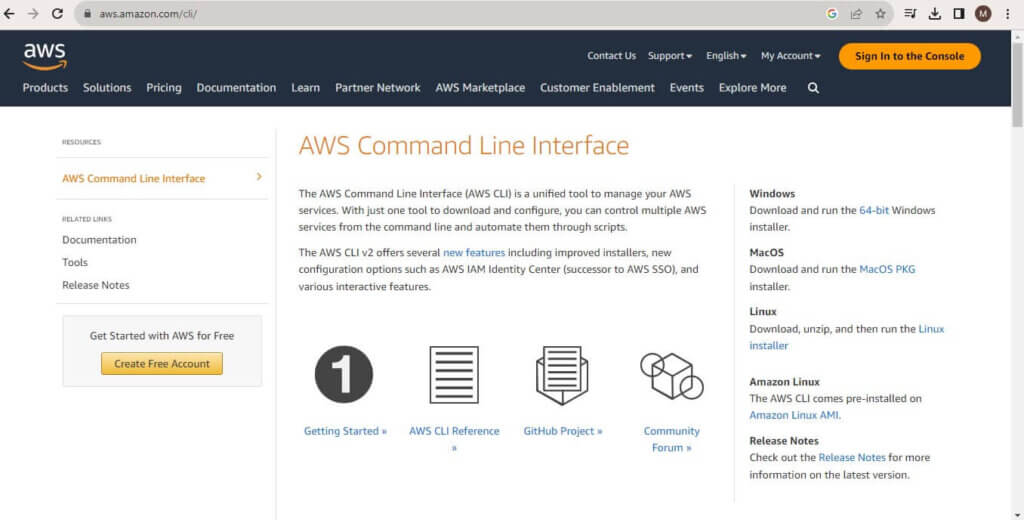Click 'Get Started with AWS for Free' text
This screenshot has width=1024, height=520.
click(x=162, y=336)
